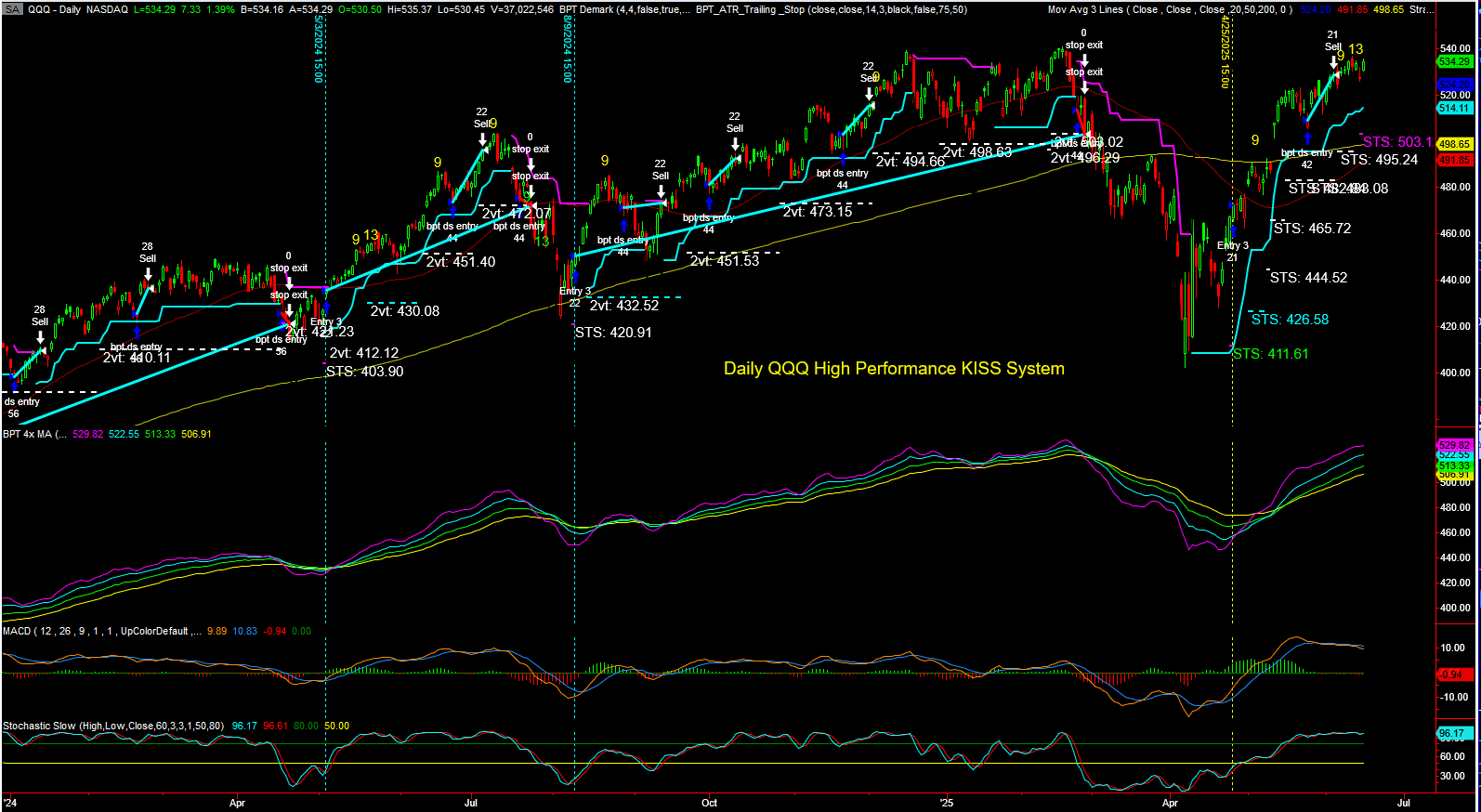The image size is (1481, 812).
Task: Click the 8/9/2024 15:00 vertical date marker
Action: tap(568, 50)
